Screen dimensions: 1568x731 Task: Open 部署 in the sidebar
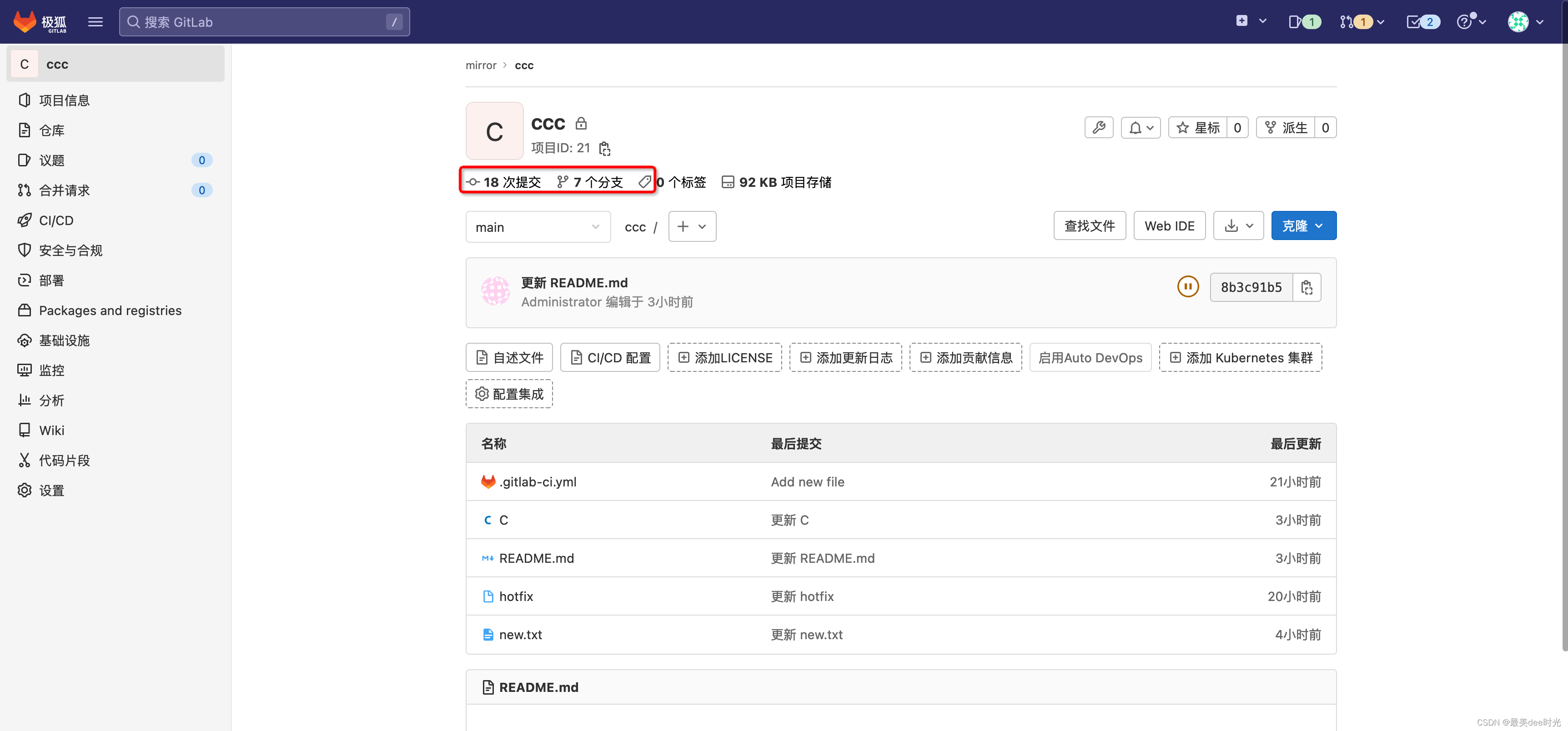pos(52,280)
